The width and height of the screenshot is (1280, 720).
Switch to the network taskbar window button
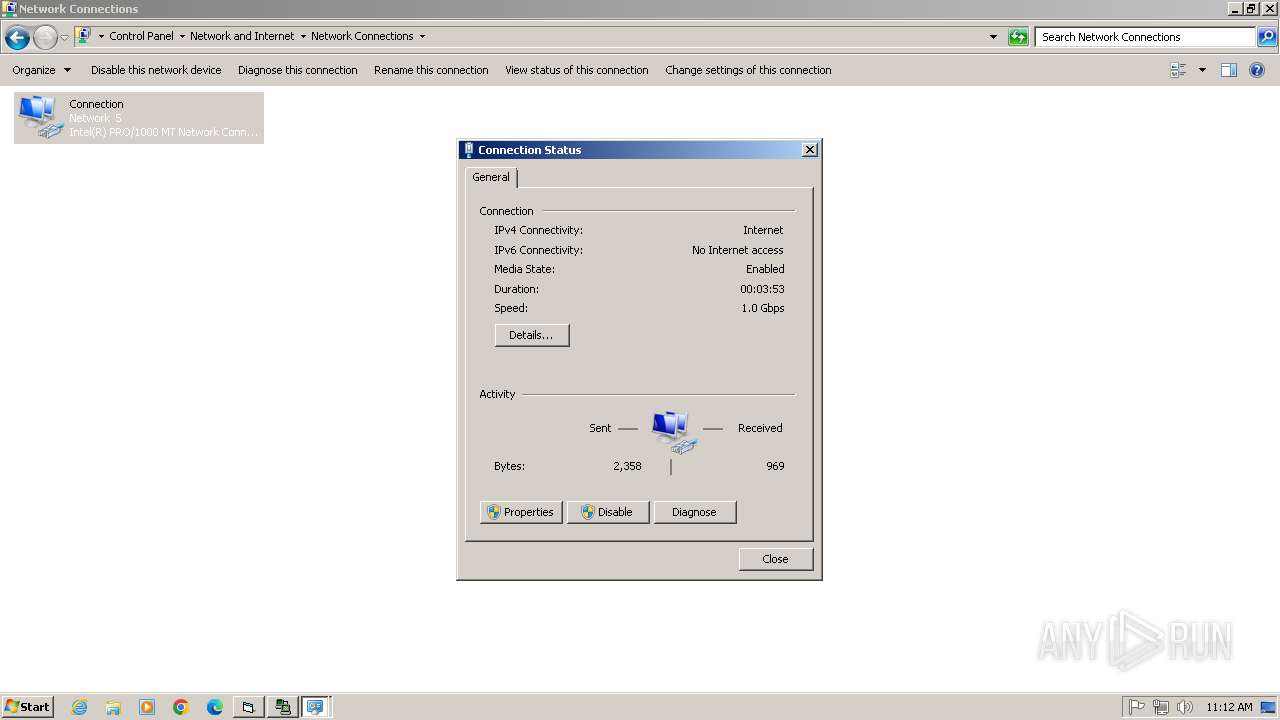283,707
